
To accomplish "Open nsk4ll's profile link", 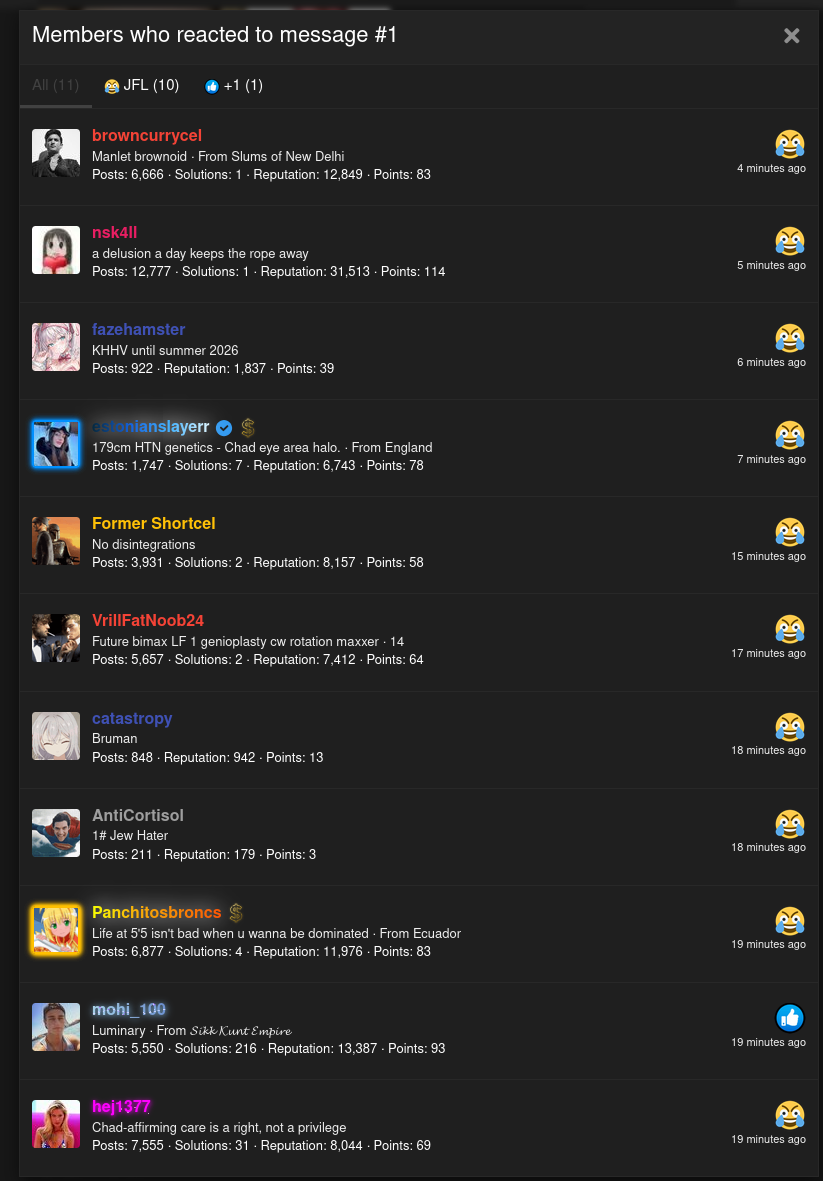I will pyautogui.click(x=114, y=233).
